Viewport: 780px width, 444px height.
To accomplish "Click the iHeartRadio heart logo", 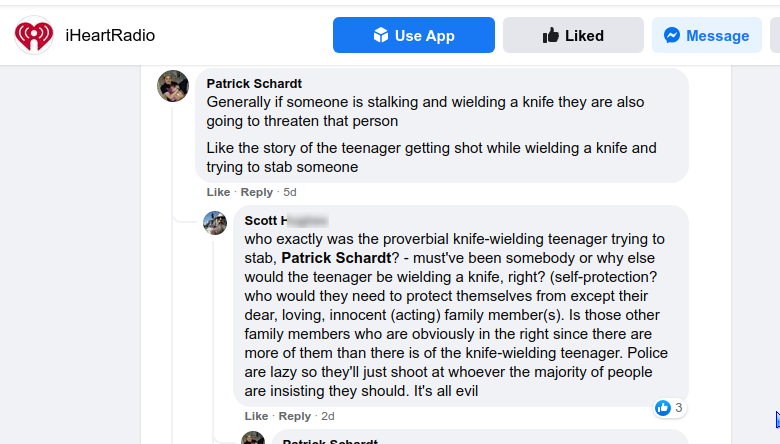I will (33, 36).
